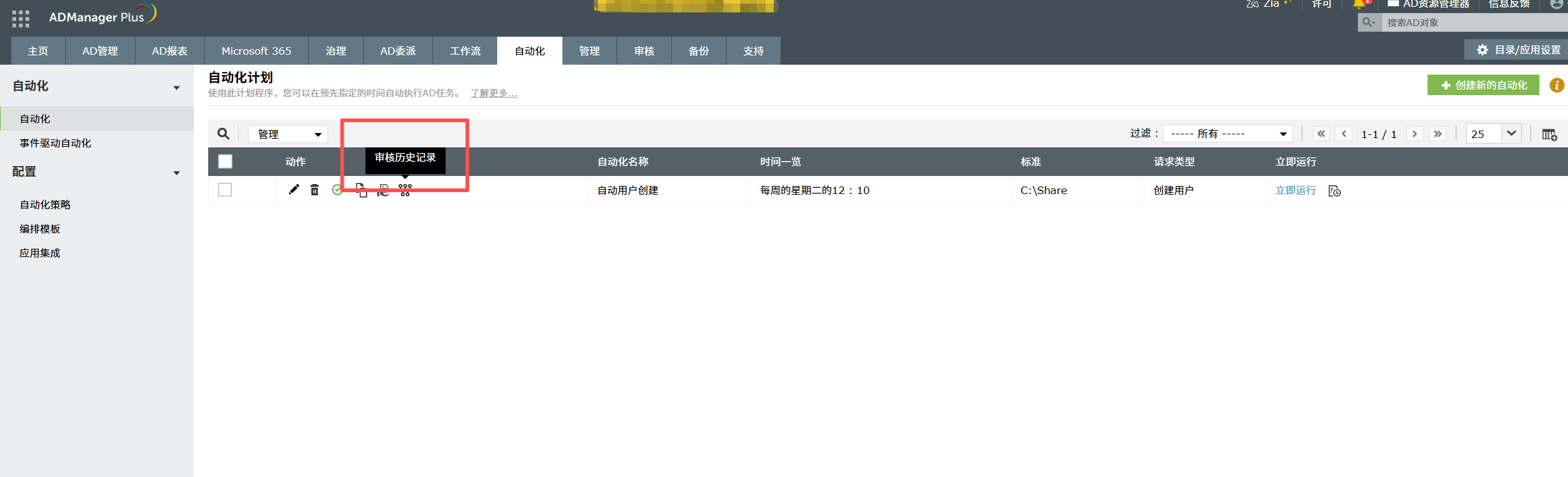Image resolution: width=1568 pixels, height=477 pixels.
Task: Open the schedule-history icon beside 立即运行 link
Action: (x=1334, y=191)
